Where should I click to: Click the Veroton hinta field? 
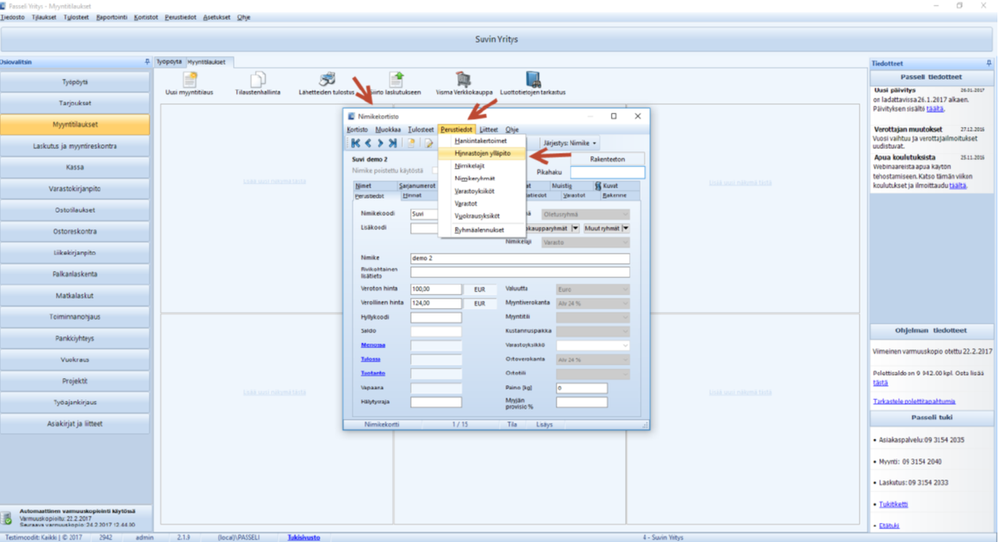pyautogui.click(x=436, y=289)
